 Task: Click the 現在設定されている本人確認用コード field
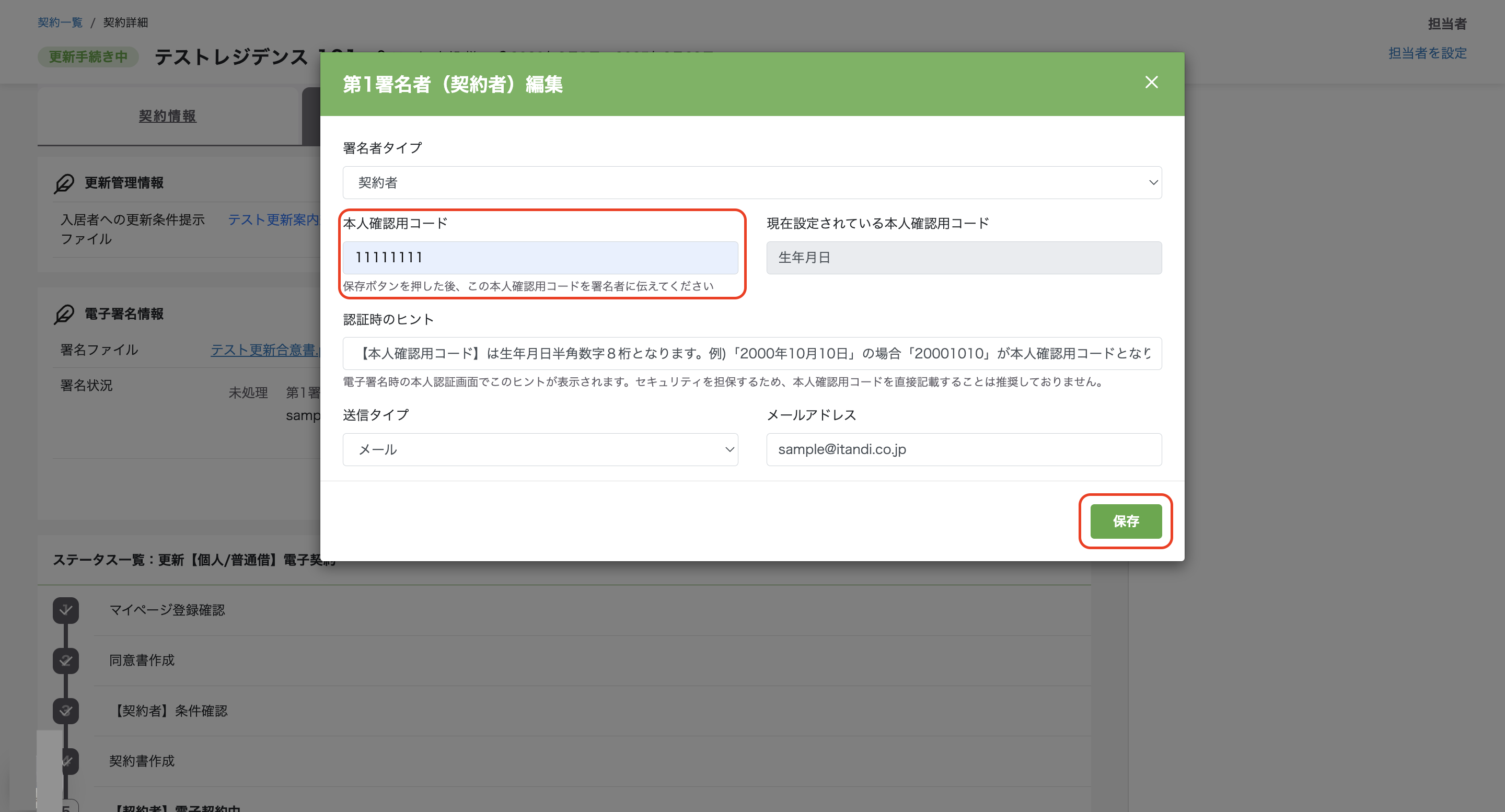coord(964,258)
